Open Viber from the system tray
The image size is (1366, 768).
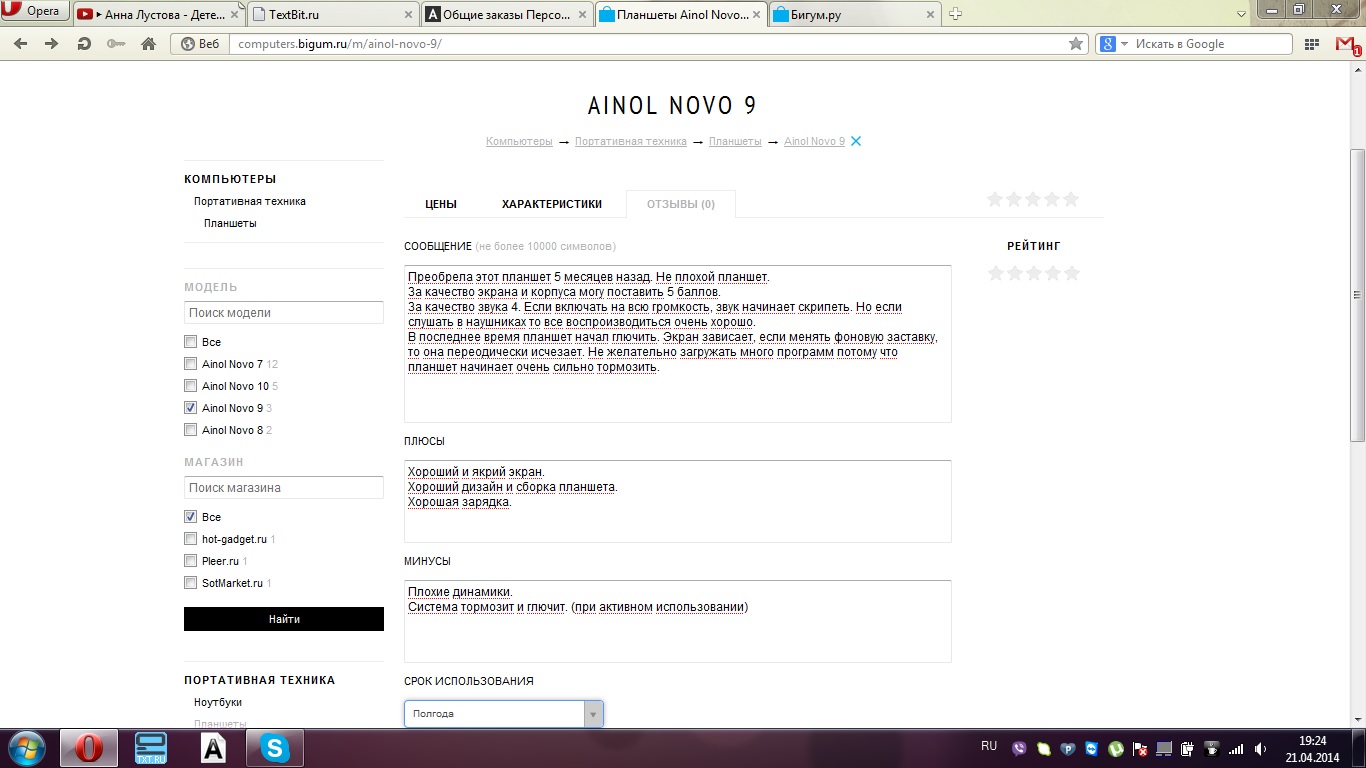coord(1019,748)
